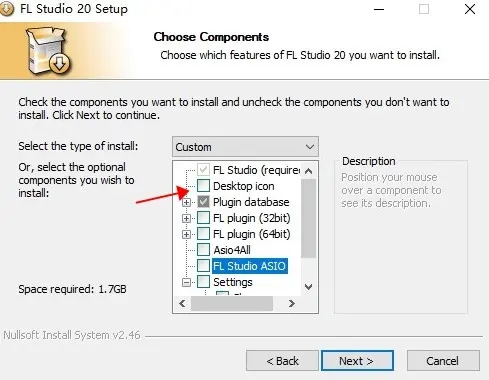Click the vertical scrollbar thumb in components list
The image size is (489, 380).
[x=309, y=218]
